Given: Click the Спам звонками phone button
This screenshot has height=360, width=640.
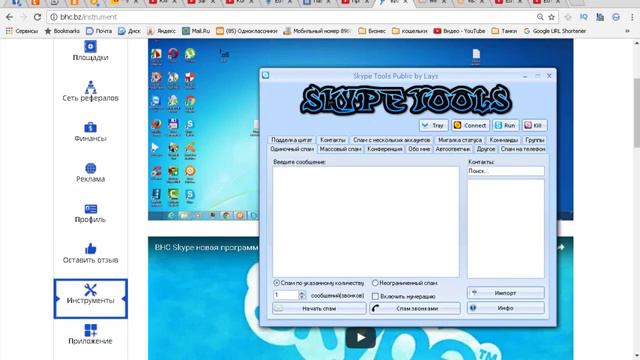Looking at the screenshot, I should 415,309.
